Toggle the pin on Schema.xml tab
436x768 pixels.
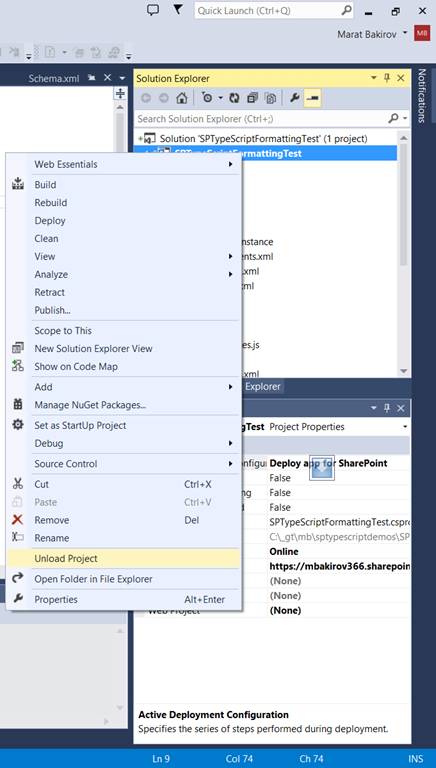92,78
